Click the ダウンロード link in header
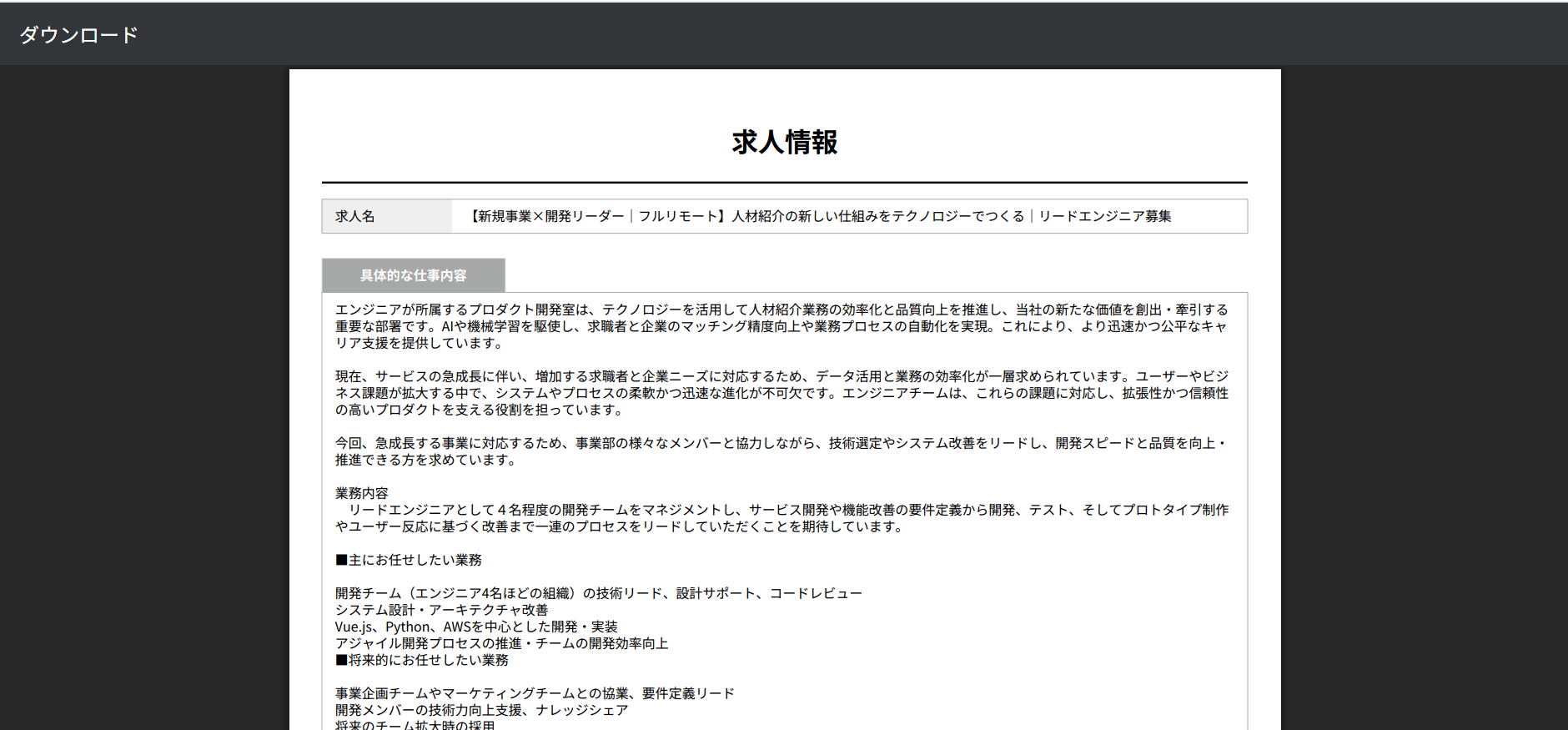Screen dimensions: 1568x730 click(x=78, y=35)
